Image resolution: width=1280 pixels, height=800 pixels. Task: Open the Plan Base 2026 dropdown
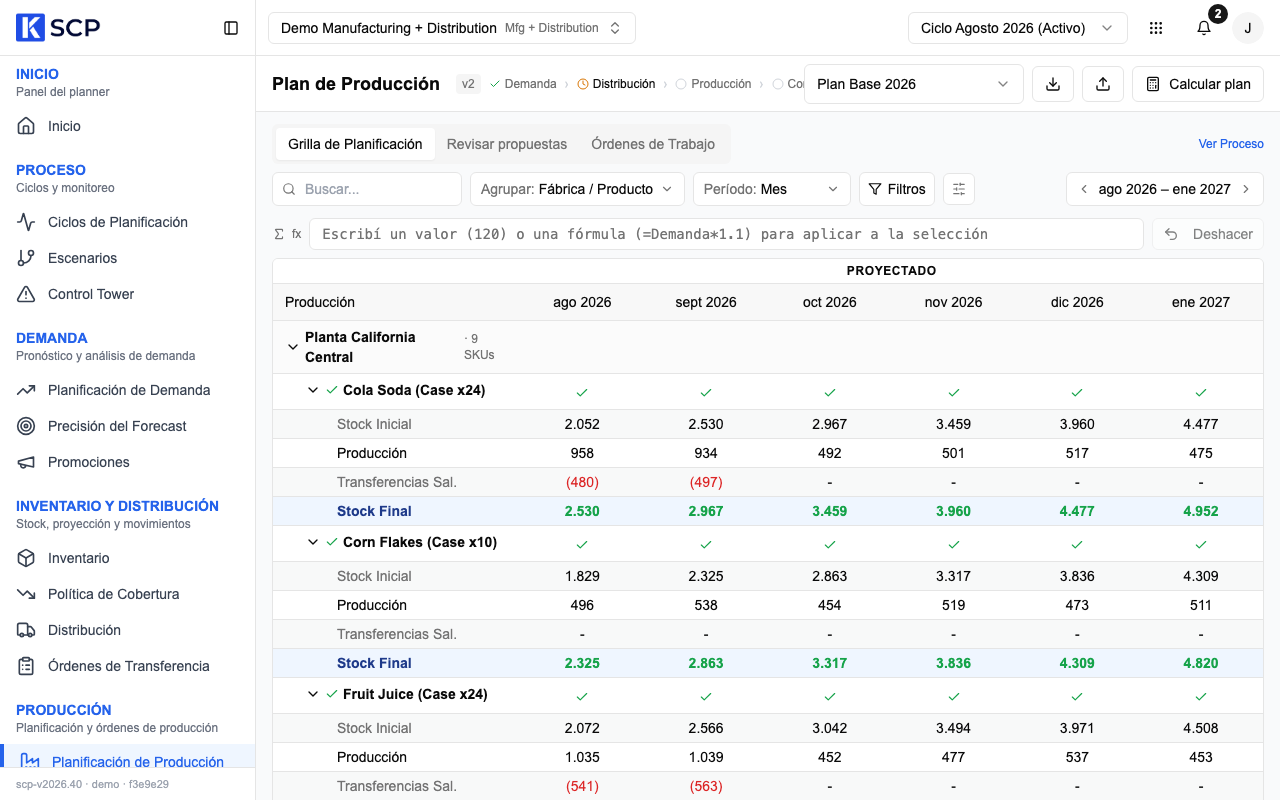tap(914, 84)
